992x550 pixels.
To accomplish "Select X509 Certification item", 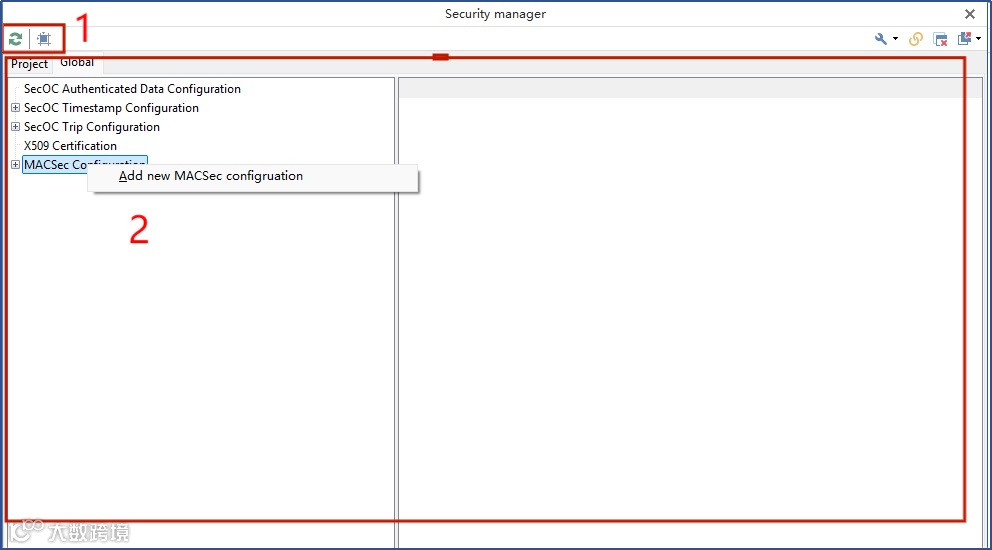I will tap(70, 146).
